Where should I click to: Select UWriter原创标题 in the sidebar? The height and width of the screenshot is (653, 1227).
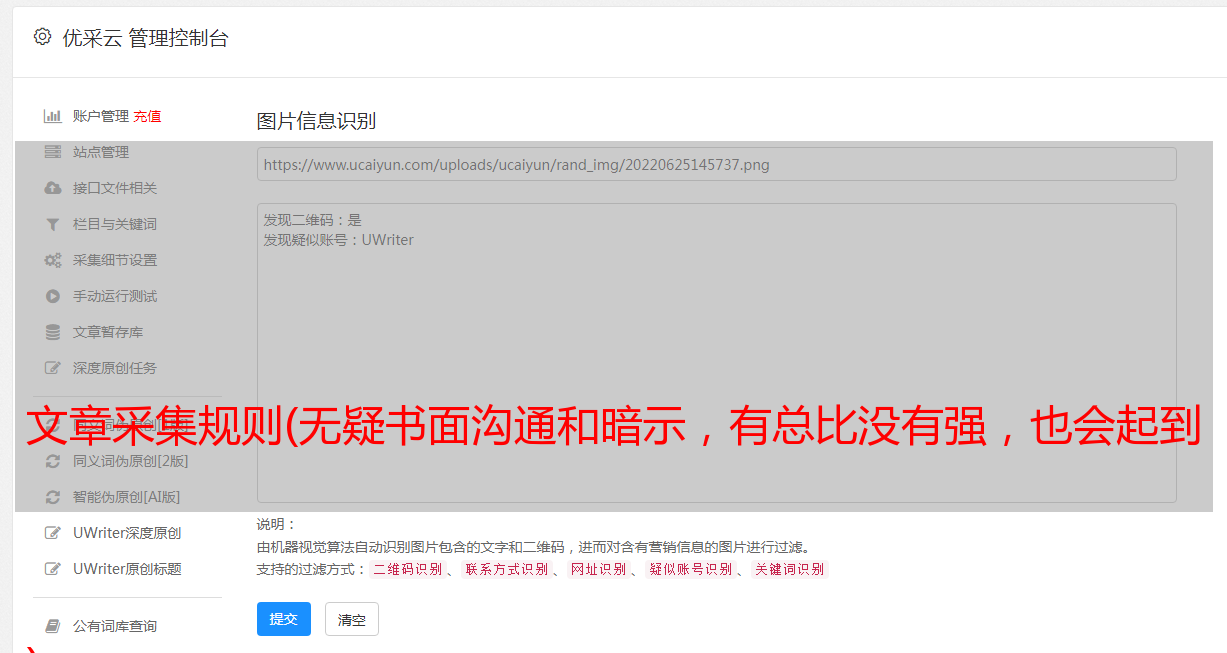coord(126,569)
